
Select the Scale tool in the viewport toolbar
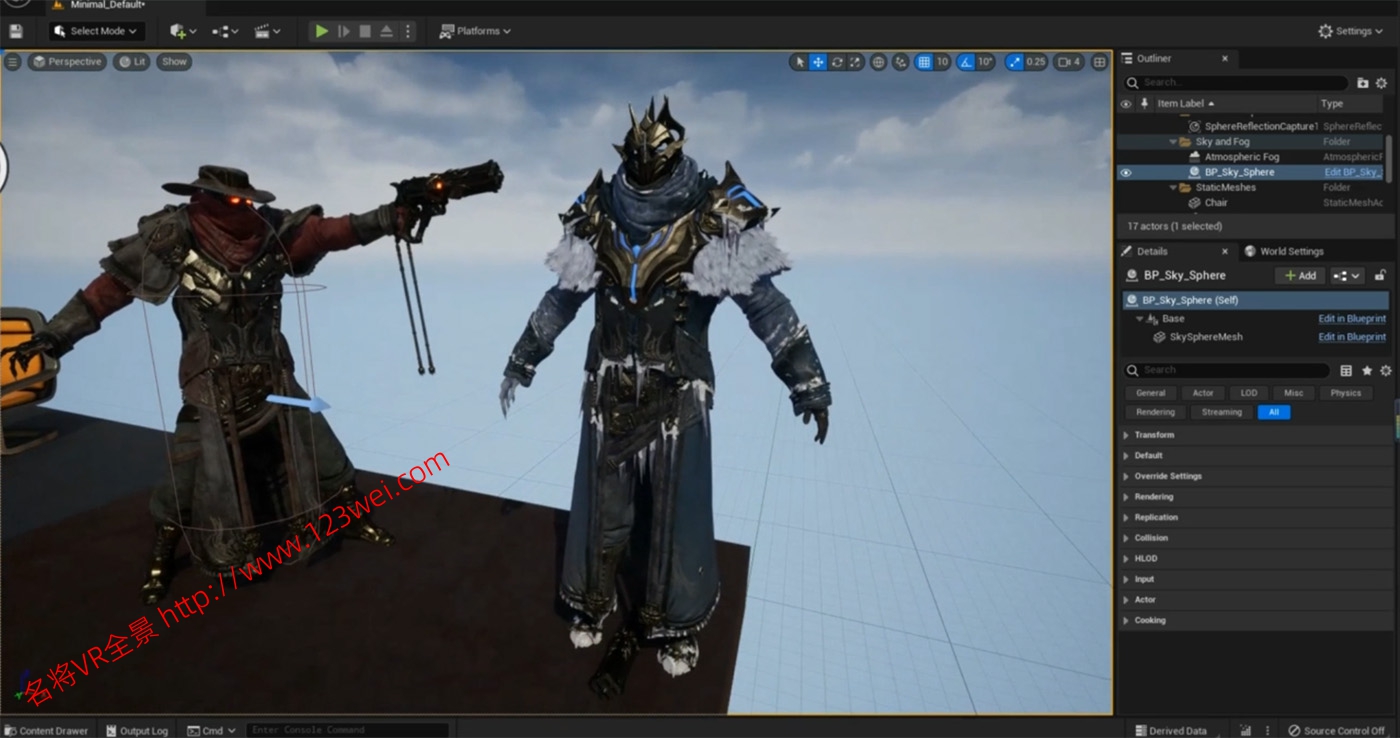click(x=855, y=61)
